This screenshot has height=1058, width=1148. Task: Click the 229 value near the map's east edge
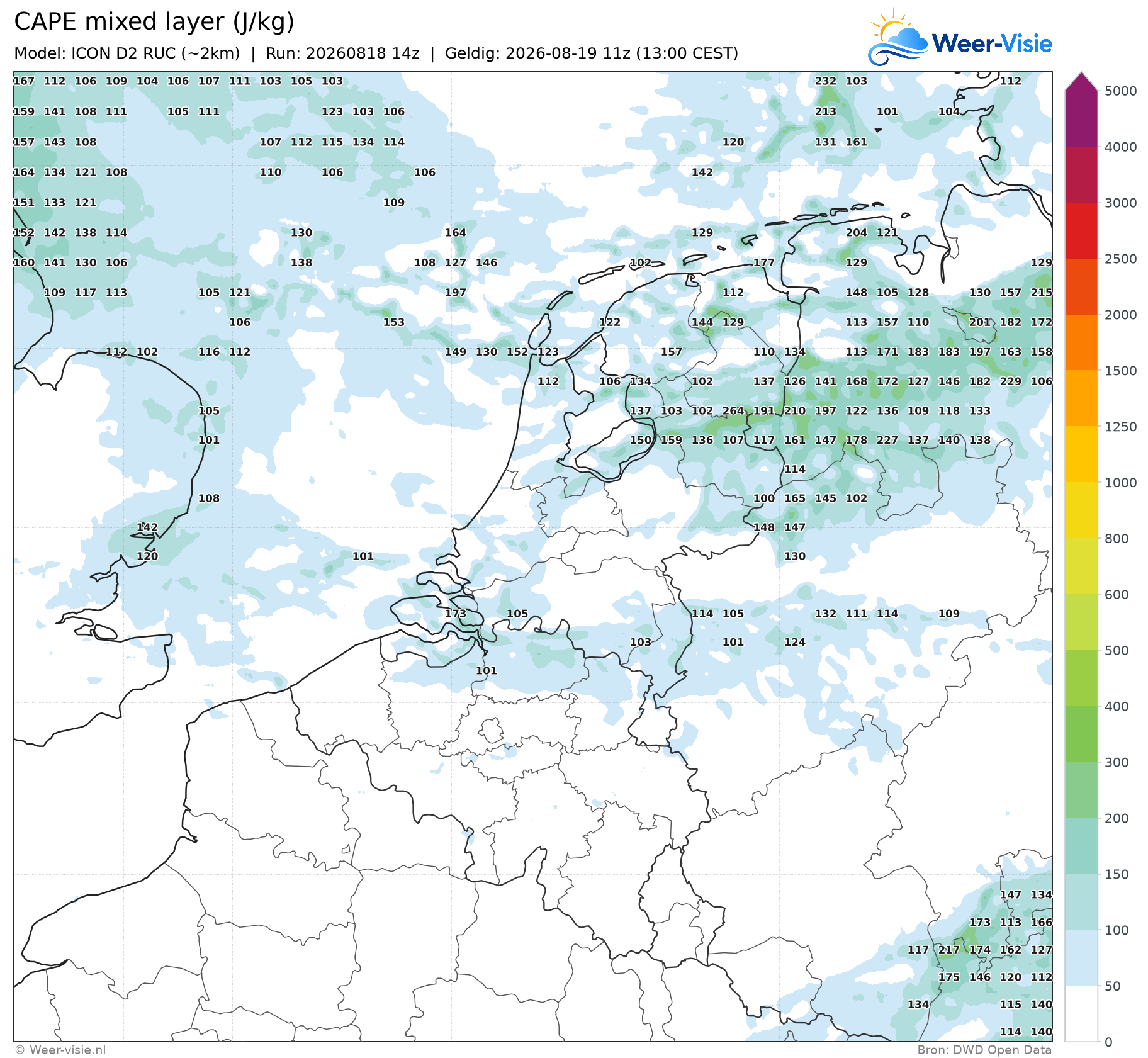1010,381
